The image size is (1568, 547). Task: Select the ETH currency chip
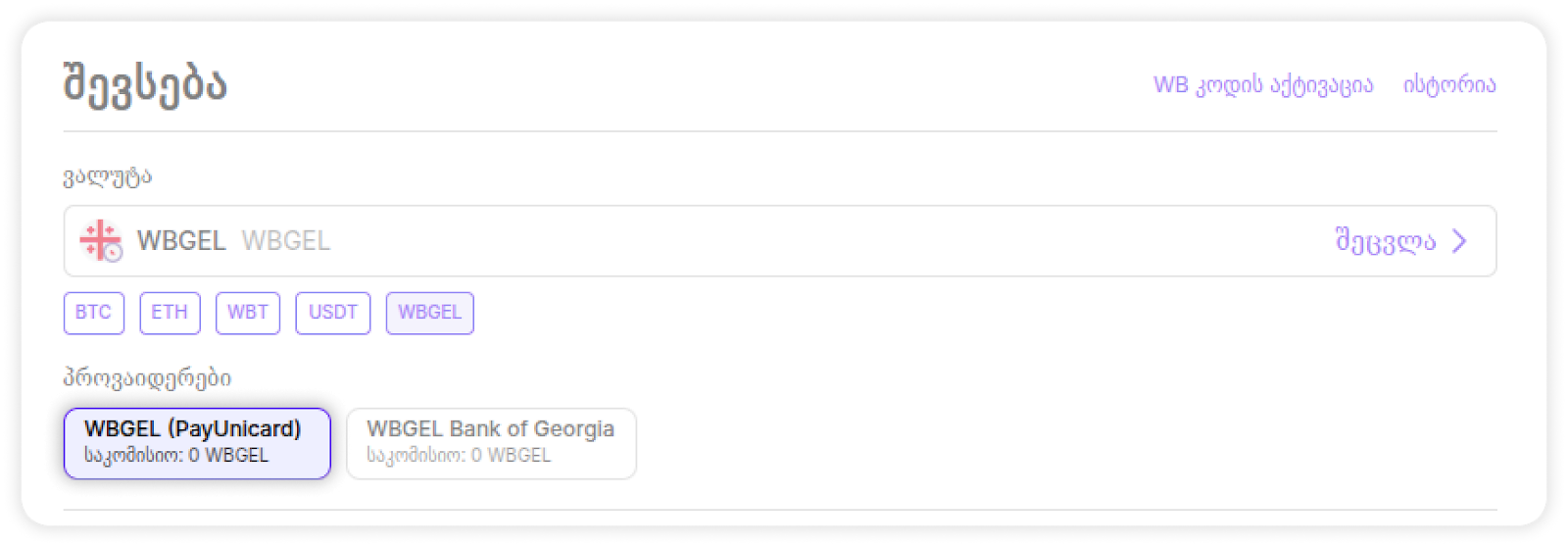(170, 313)
